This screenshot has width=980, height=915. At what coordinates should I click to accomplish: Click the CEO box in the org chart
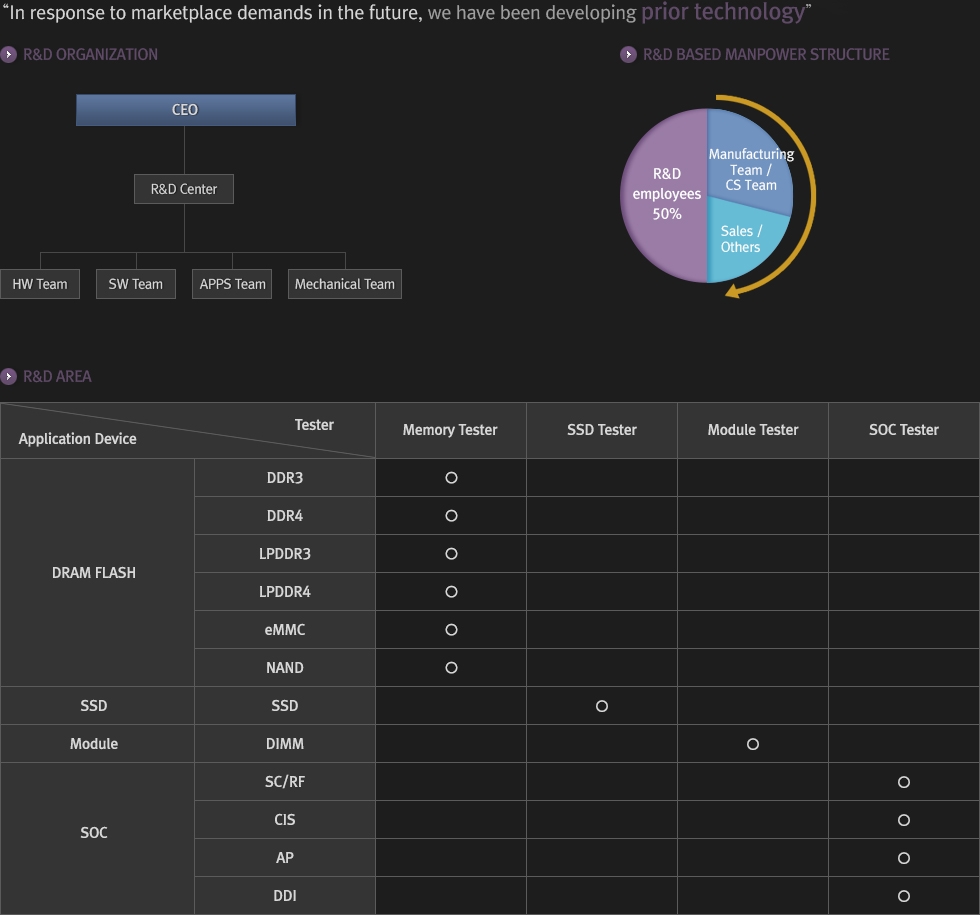(186, 110)
